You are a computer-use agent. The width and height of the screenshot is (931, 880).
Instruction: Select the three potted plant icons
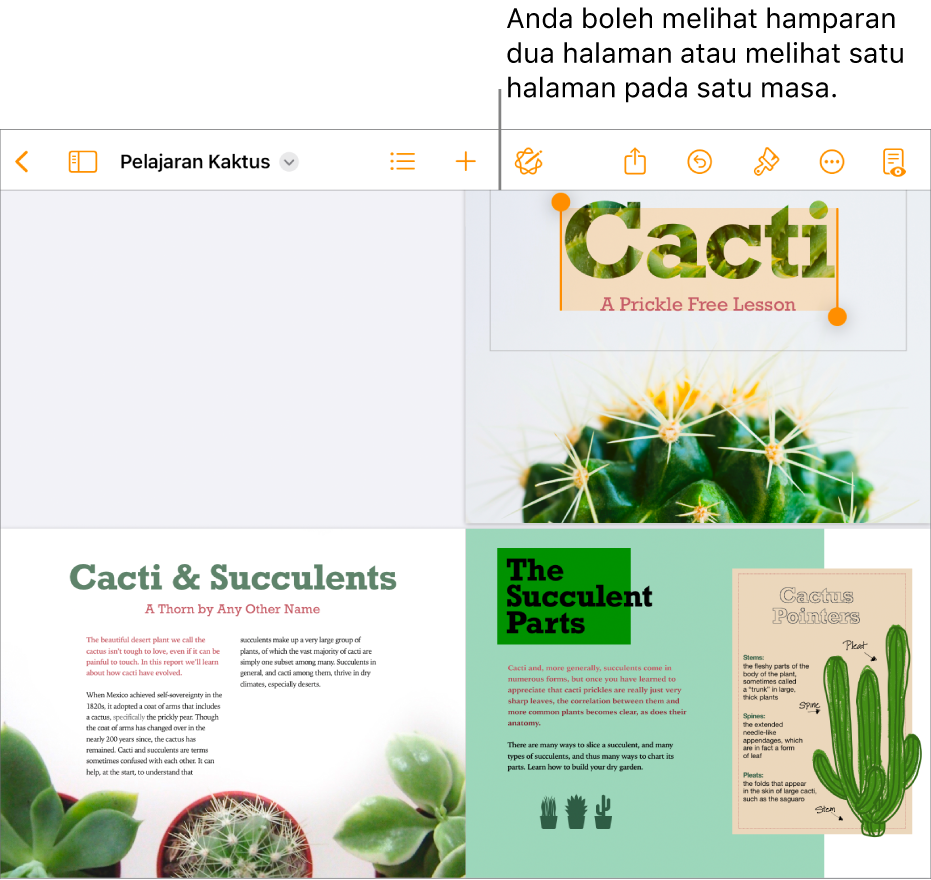click(576, 812)
